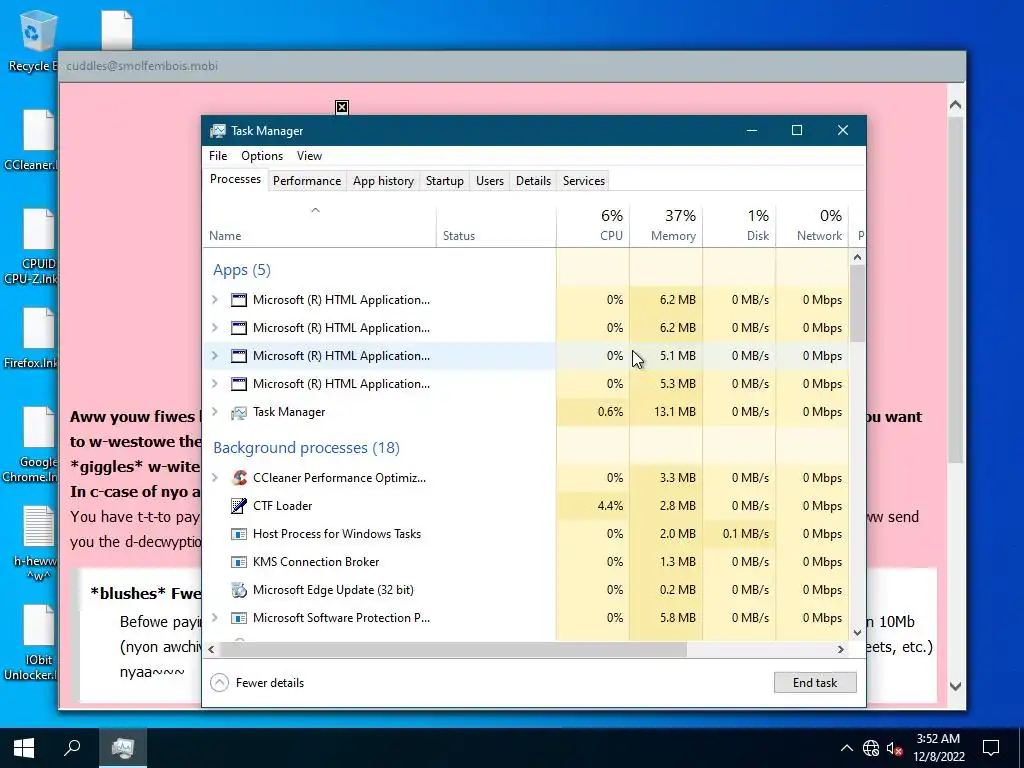Click the Apps (5) group header
The image size is (1024, 768).
coord(242,270)
